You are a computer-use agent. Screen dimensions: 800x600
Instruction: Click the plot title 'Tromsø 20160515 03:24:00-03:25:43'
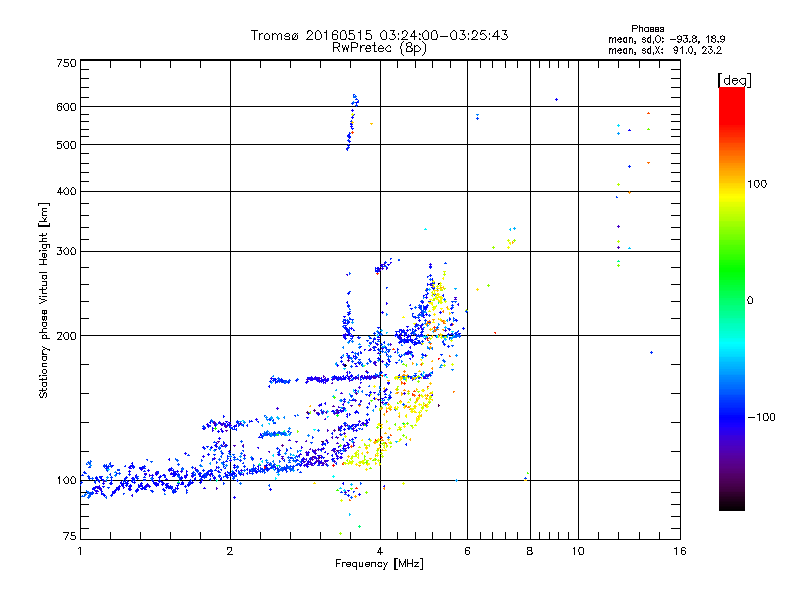(379, 35)
